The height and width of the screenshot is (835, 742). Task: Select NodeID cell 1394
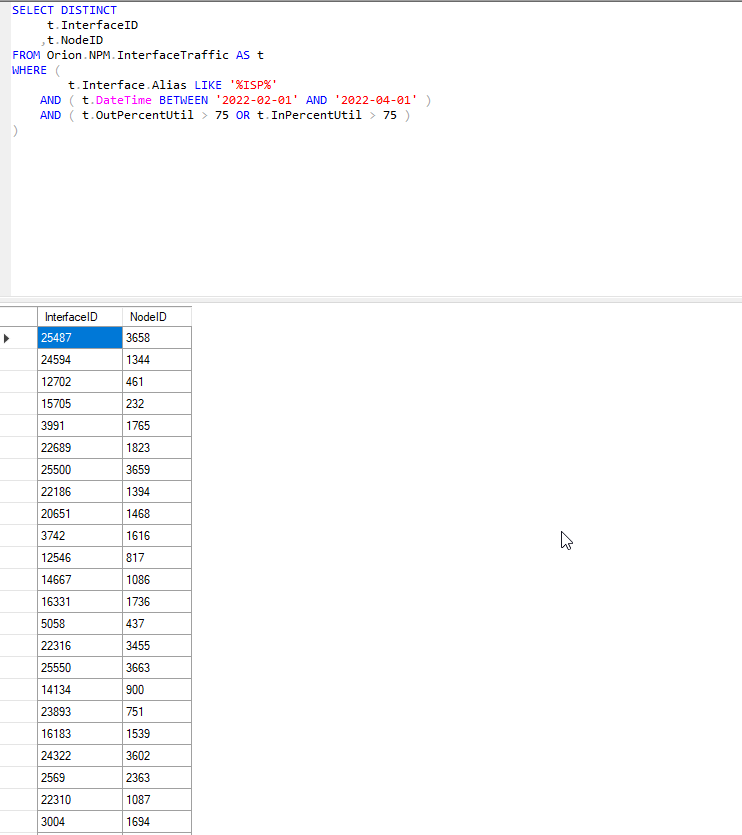(157, 492)
